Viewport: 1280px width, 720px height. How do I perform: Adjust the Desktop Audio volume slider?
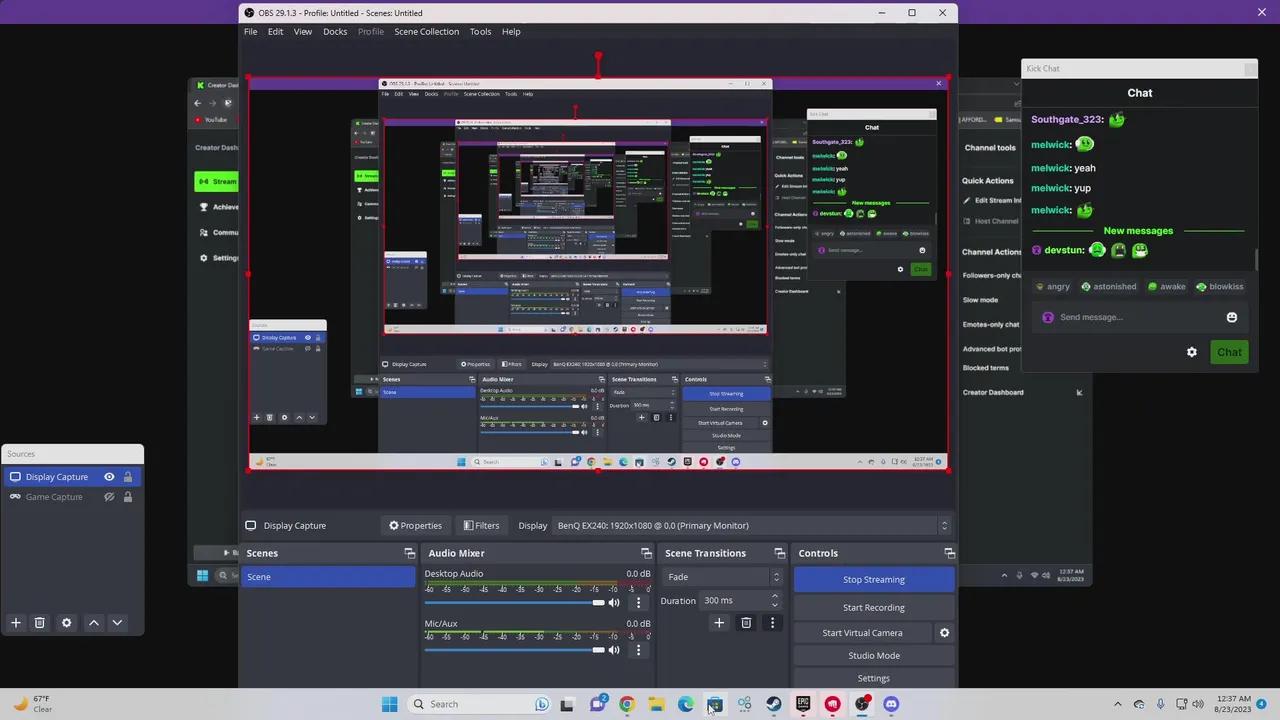point(514,602)
